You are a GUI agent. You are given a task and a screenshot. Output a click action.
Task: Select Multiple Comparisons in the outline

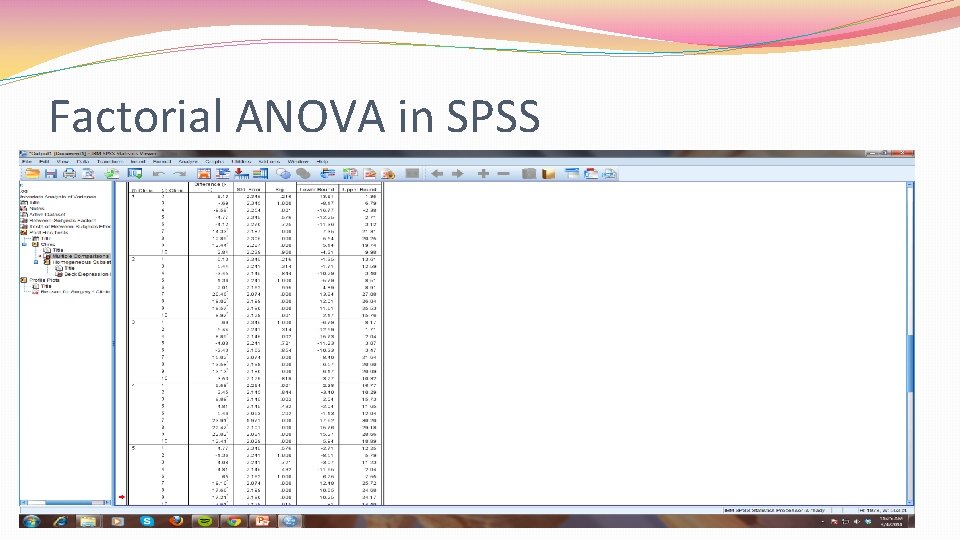81,256
